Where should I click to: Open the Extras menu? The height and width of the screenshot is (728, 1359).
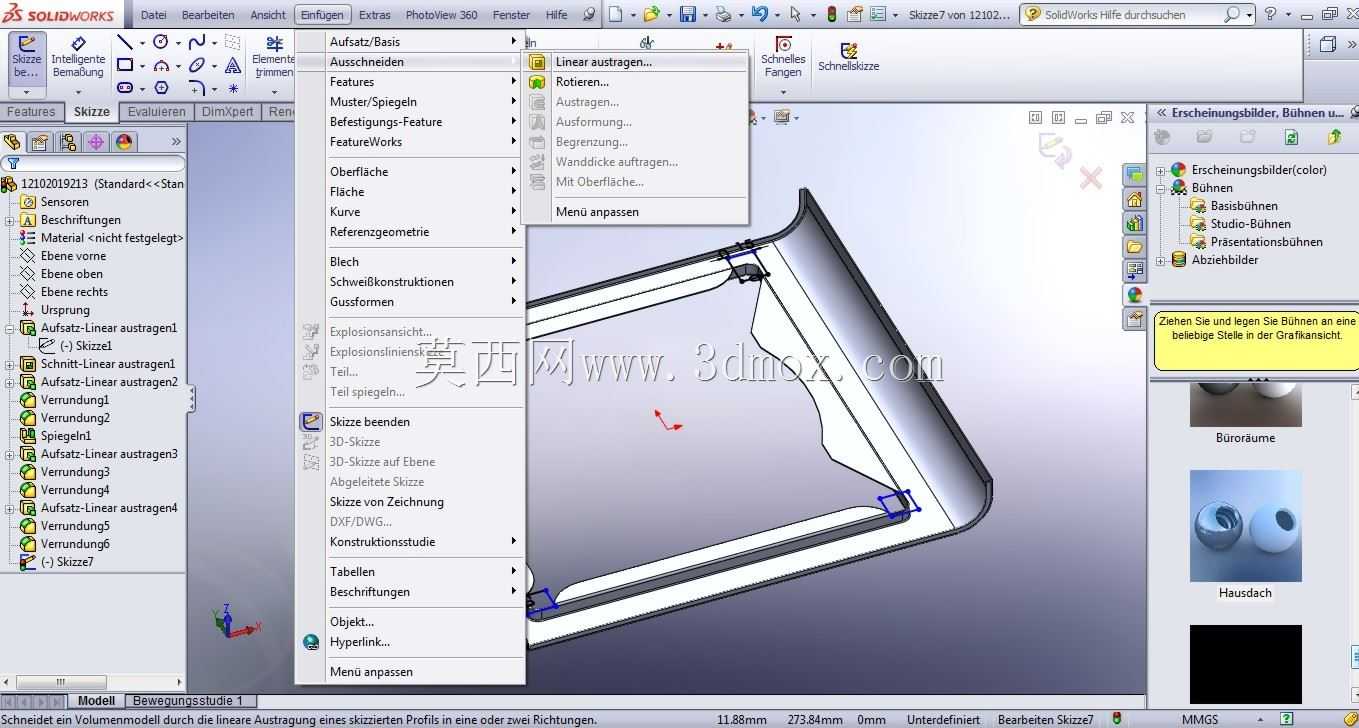[x=375, y=15]
